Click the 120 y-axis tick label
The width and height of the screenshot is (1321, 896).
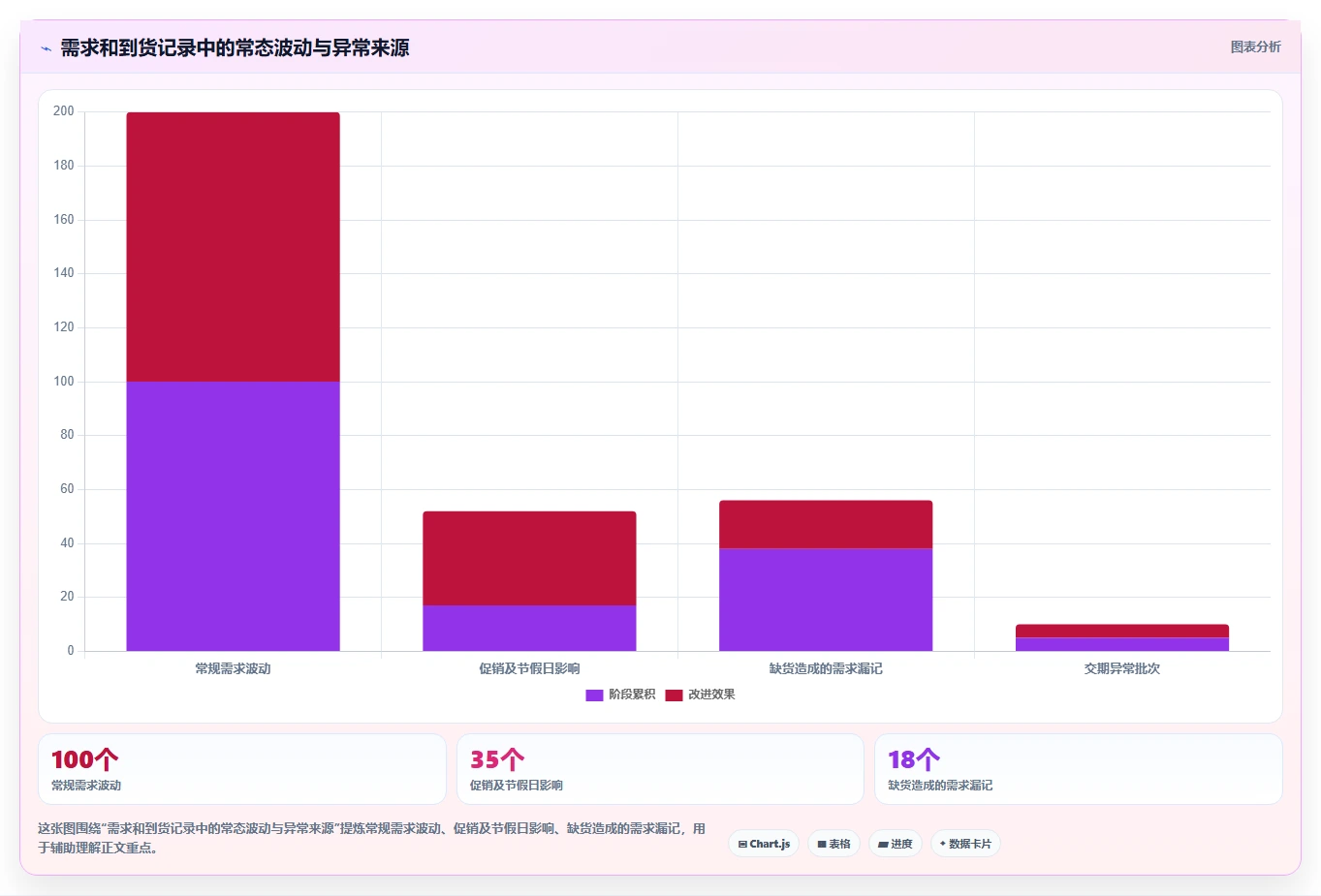click(64, 327)
